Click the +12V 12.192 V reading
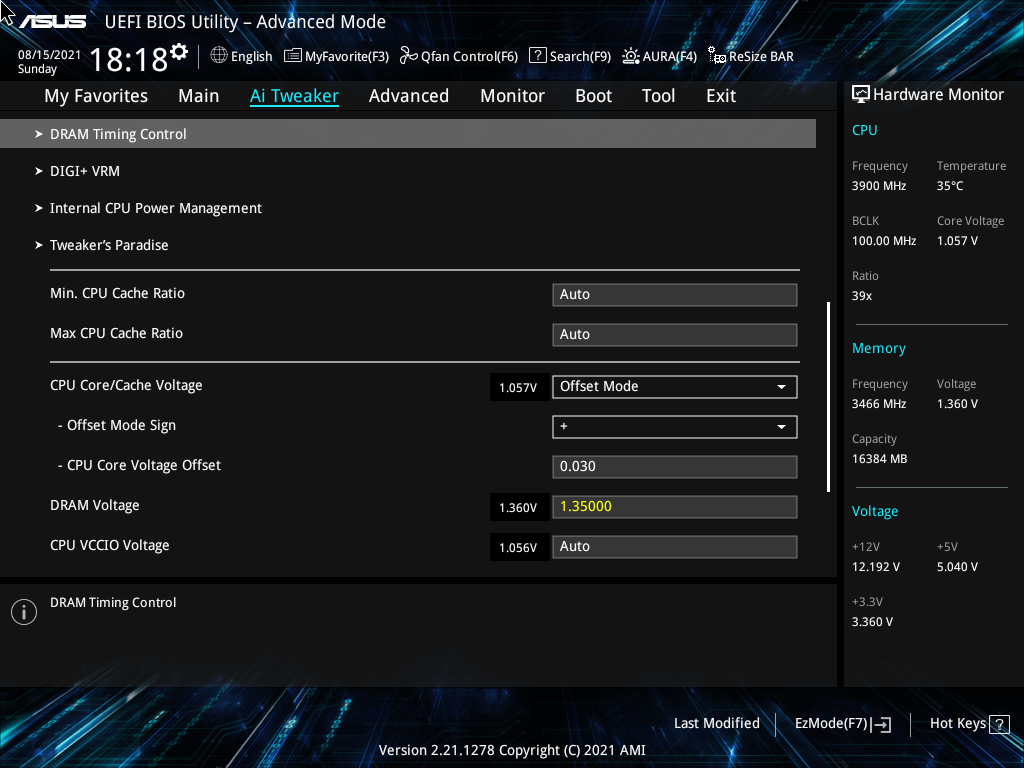The image size is (1024, 768). click(x=876, y=567)
